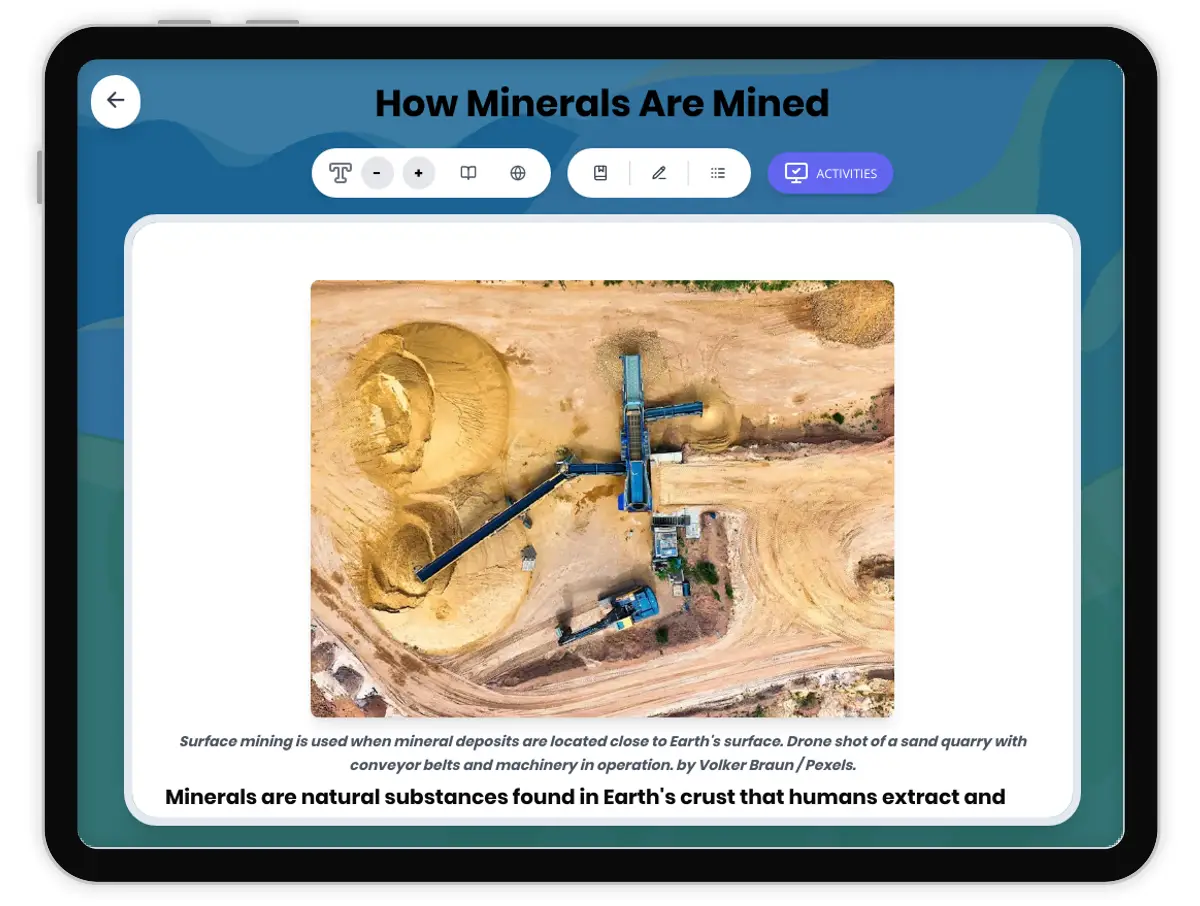Click the globe language icon

tap(518, 173)
